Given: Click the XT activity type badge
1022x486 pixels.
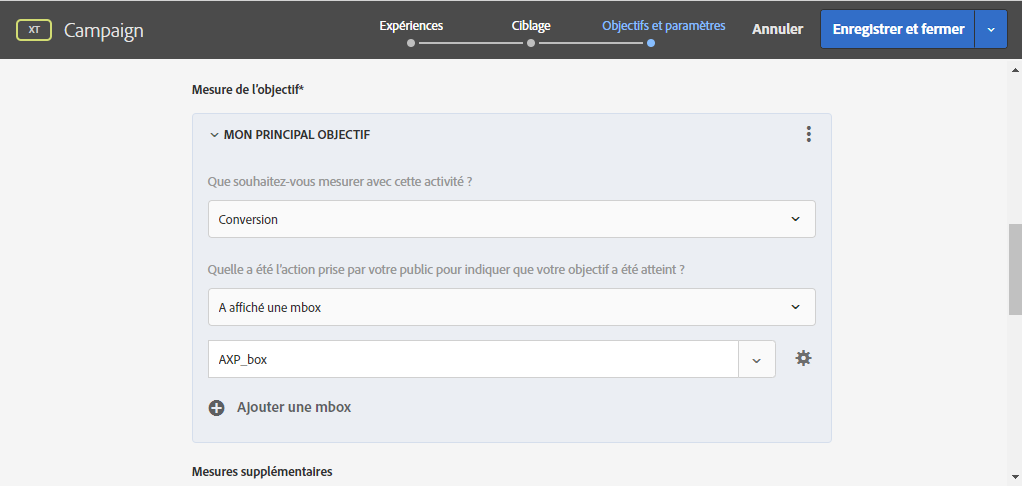Looking at the screenshot, I should (x=35, y=30).
